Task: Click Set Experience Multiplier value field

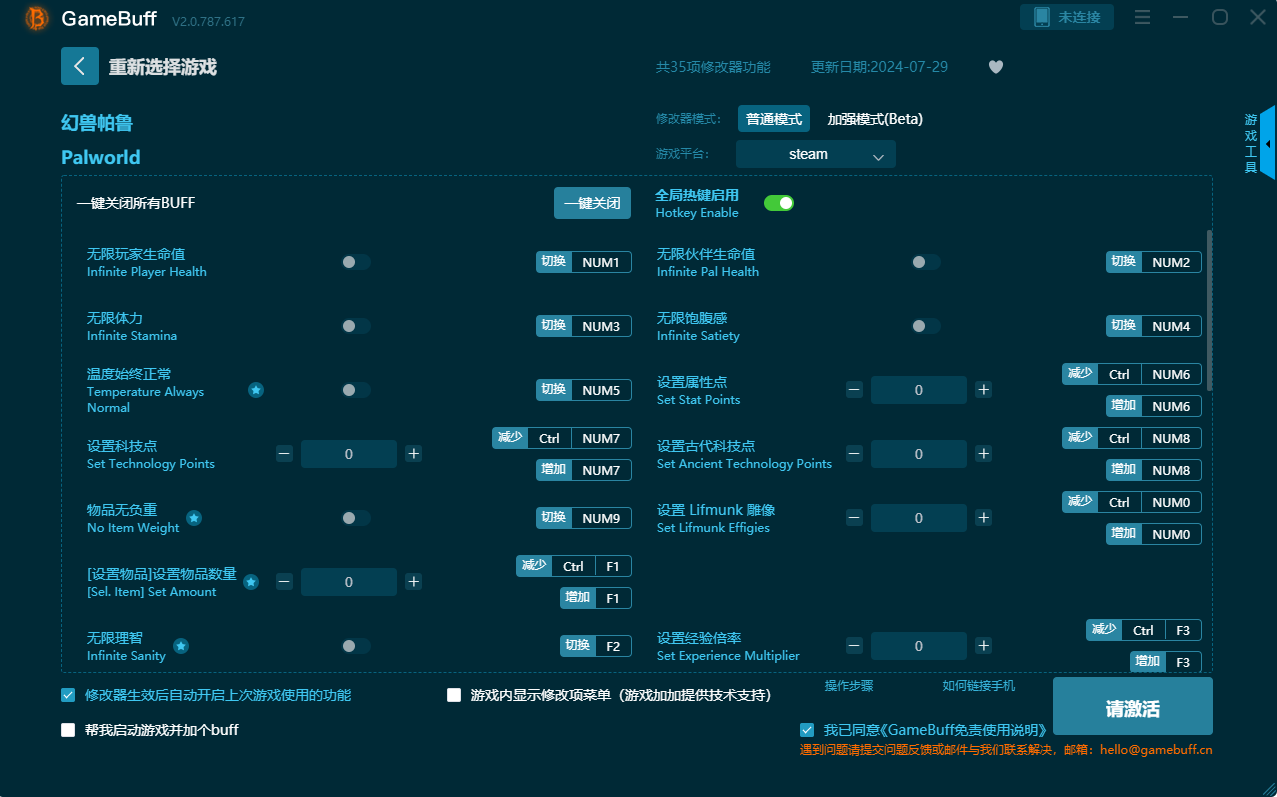Action: [x=919, y=646]
